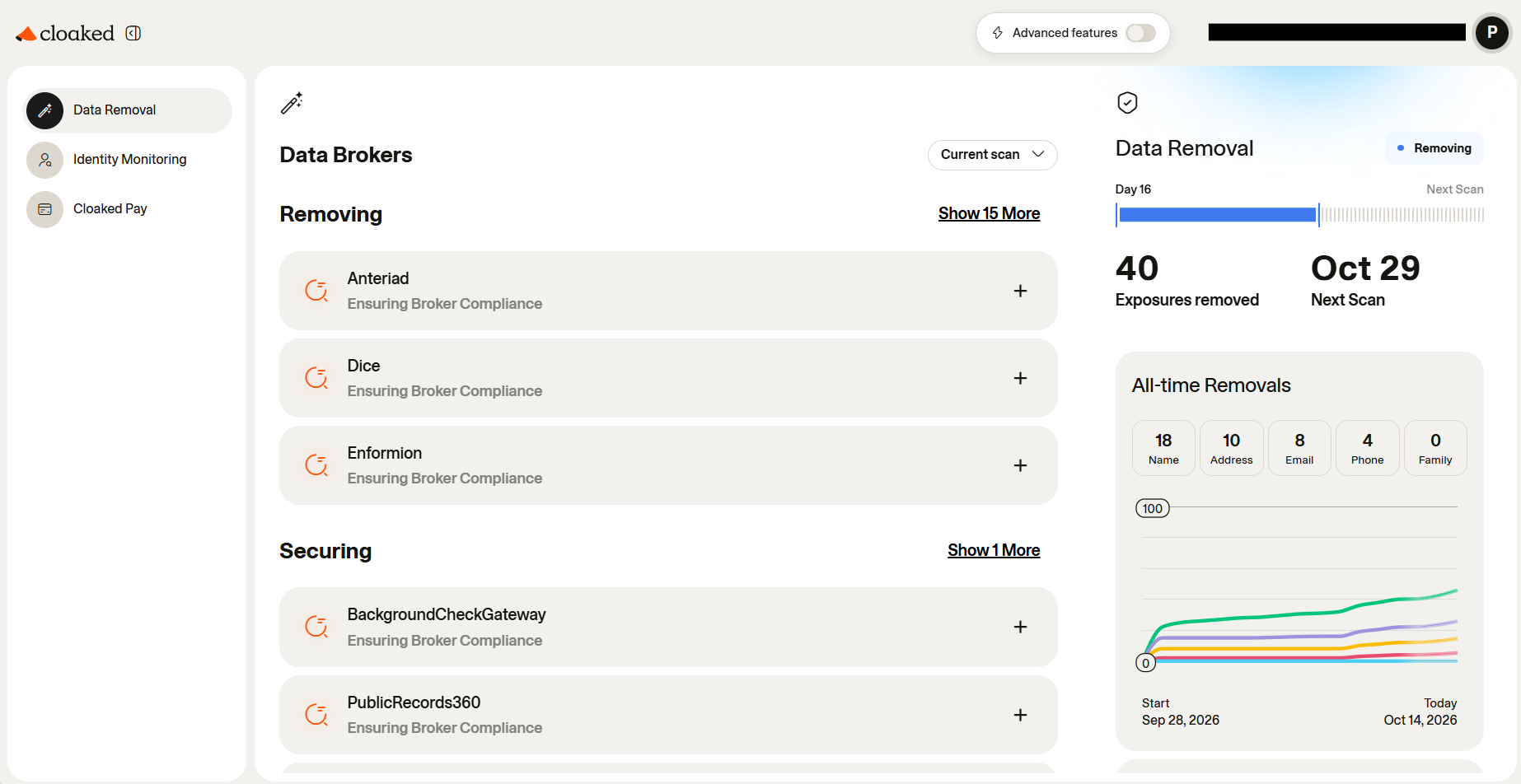Expand the Enformion broker row
Viewport: 1521px width, 784px height.
pyautogui.click(x=1020, y=465)
